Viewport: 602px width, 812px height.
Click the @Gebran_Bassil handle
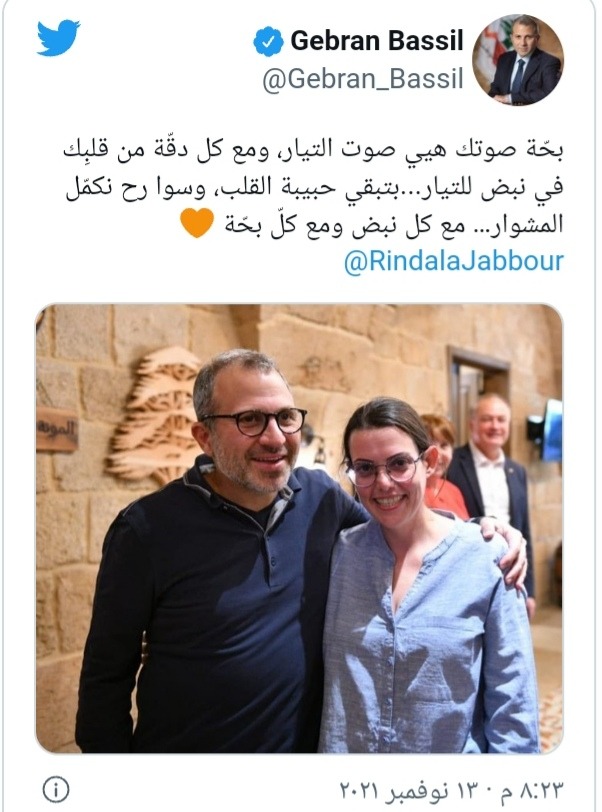[x=363, y=79]
